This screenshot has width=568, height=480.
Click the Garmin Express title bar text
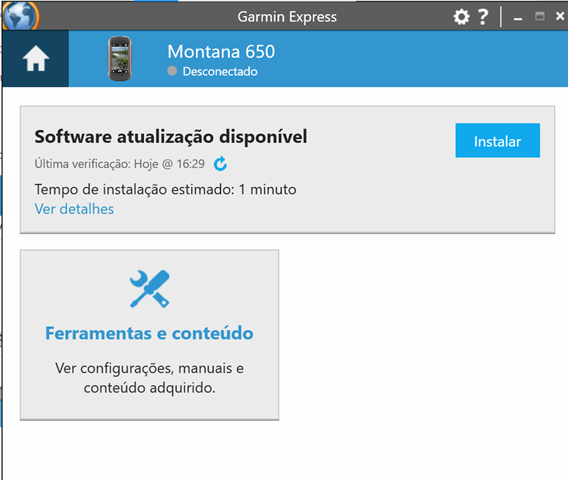pos(287,17)
